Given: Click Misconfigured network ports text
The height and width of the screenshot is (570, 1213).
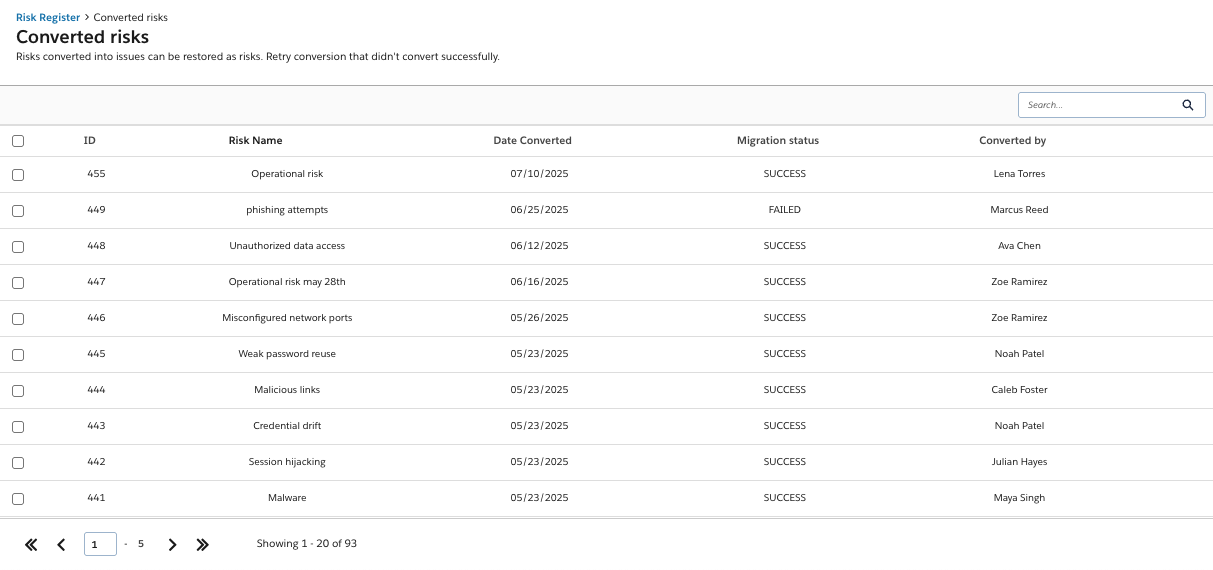Looking at the screenshot, I should click(287, 318).
